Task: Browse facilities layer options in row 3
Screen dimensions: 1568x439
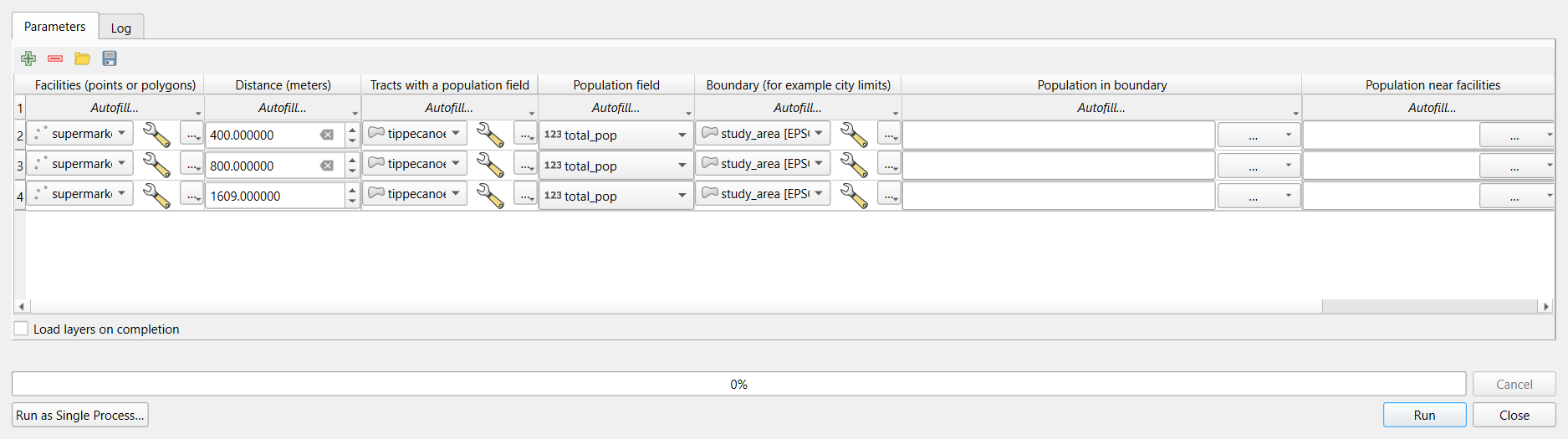Action: 192,165
